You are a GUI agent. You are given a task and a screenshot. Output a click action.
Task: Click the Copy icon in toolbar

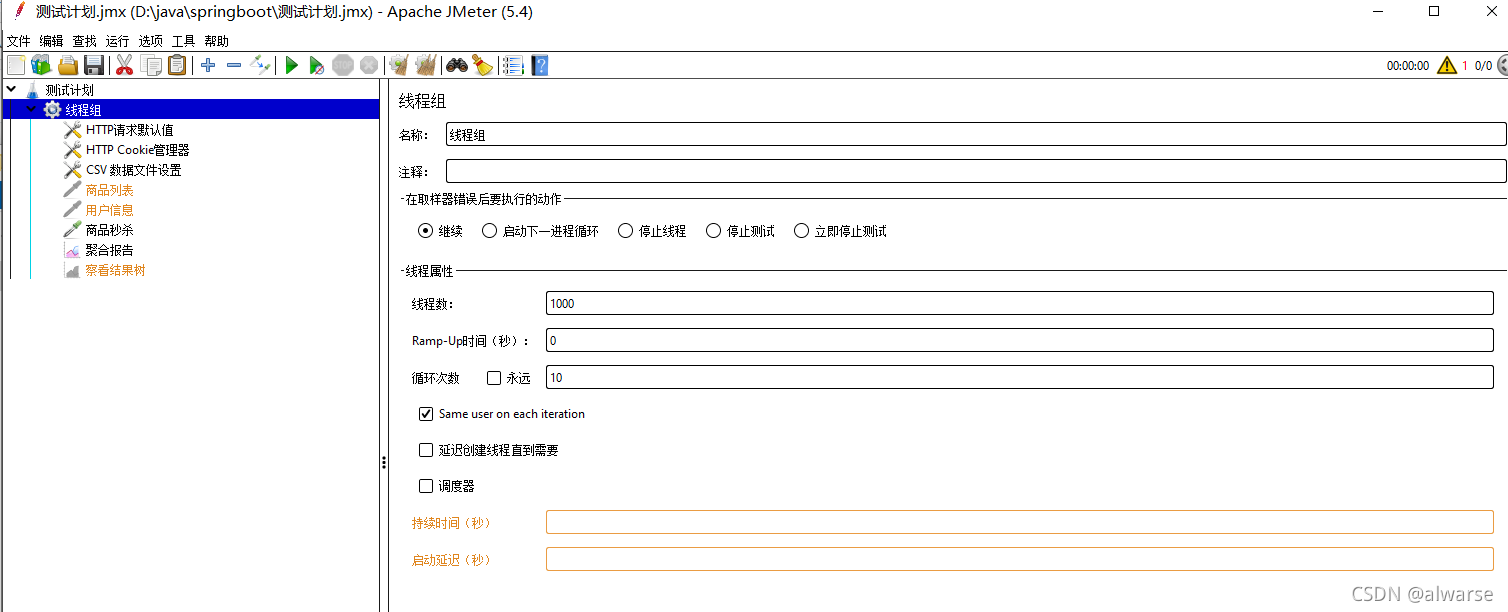(x=151, y=66)
